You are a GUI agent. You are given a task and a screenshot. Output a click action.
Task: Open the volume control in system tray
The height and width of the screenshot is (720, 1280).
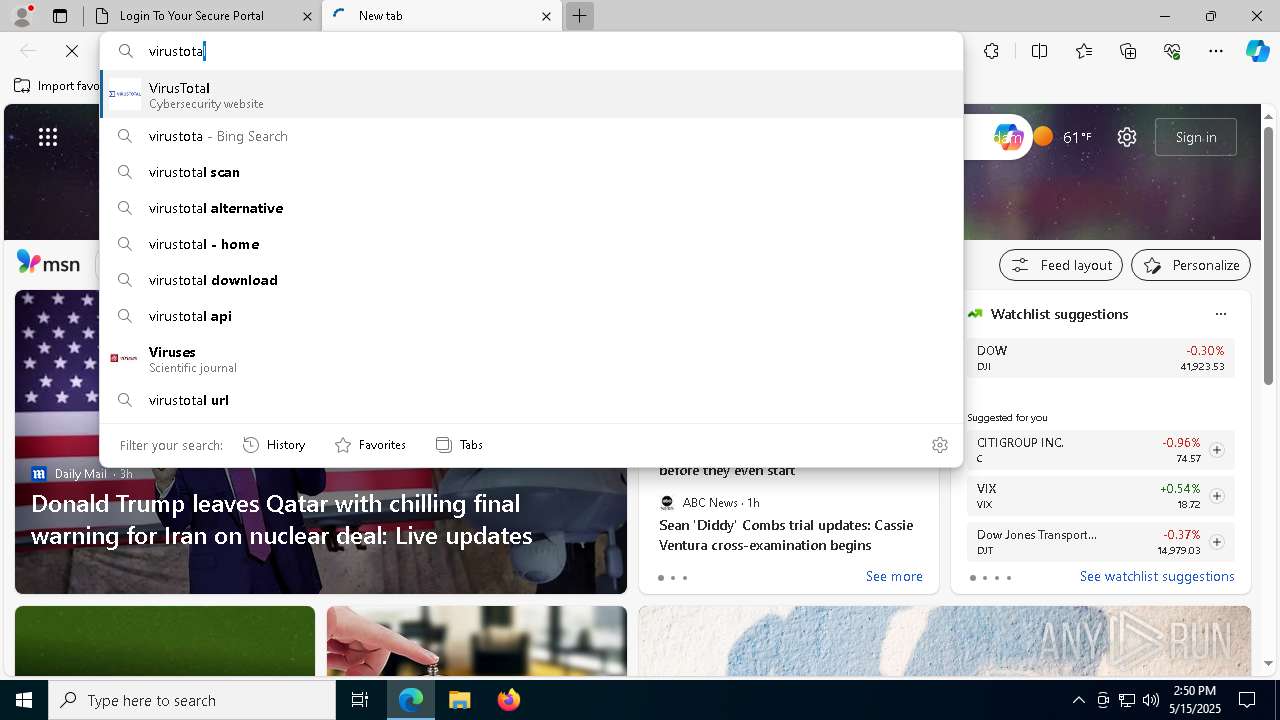pos(1151,700)
